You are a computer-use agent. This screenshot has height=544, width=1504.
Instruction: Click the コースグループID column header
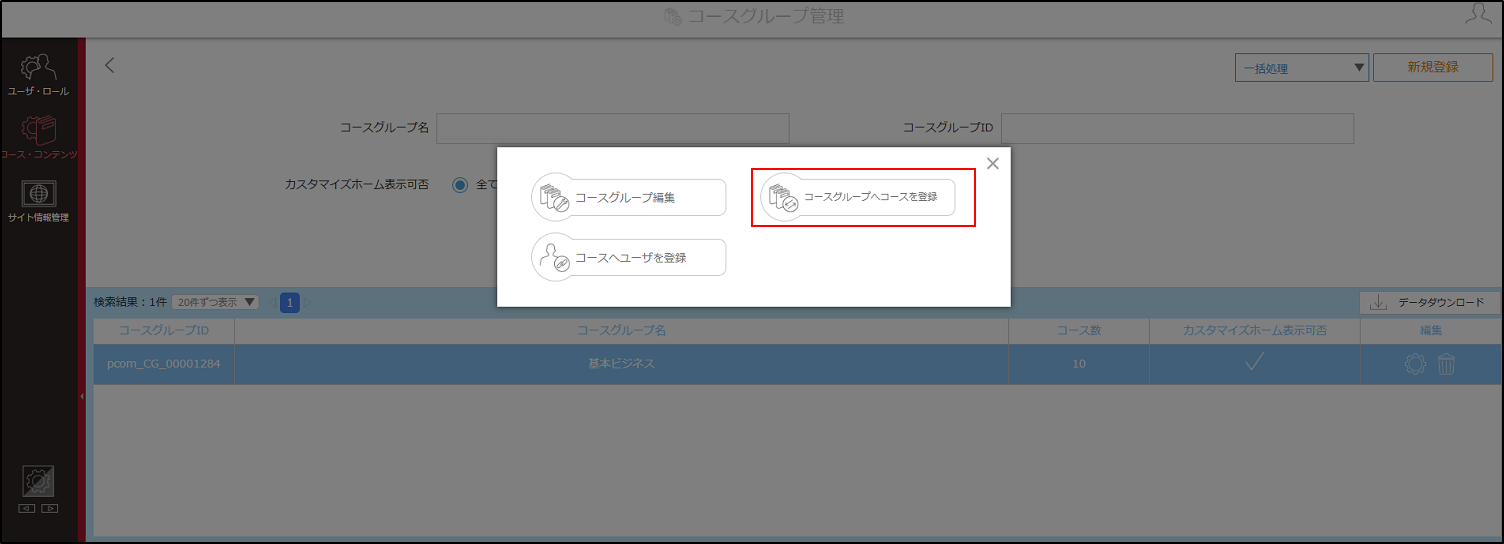[x=164, y=330]
